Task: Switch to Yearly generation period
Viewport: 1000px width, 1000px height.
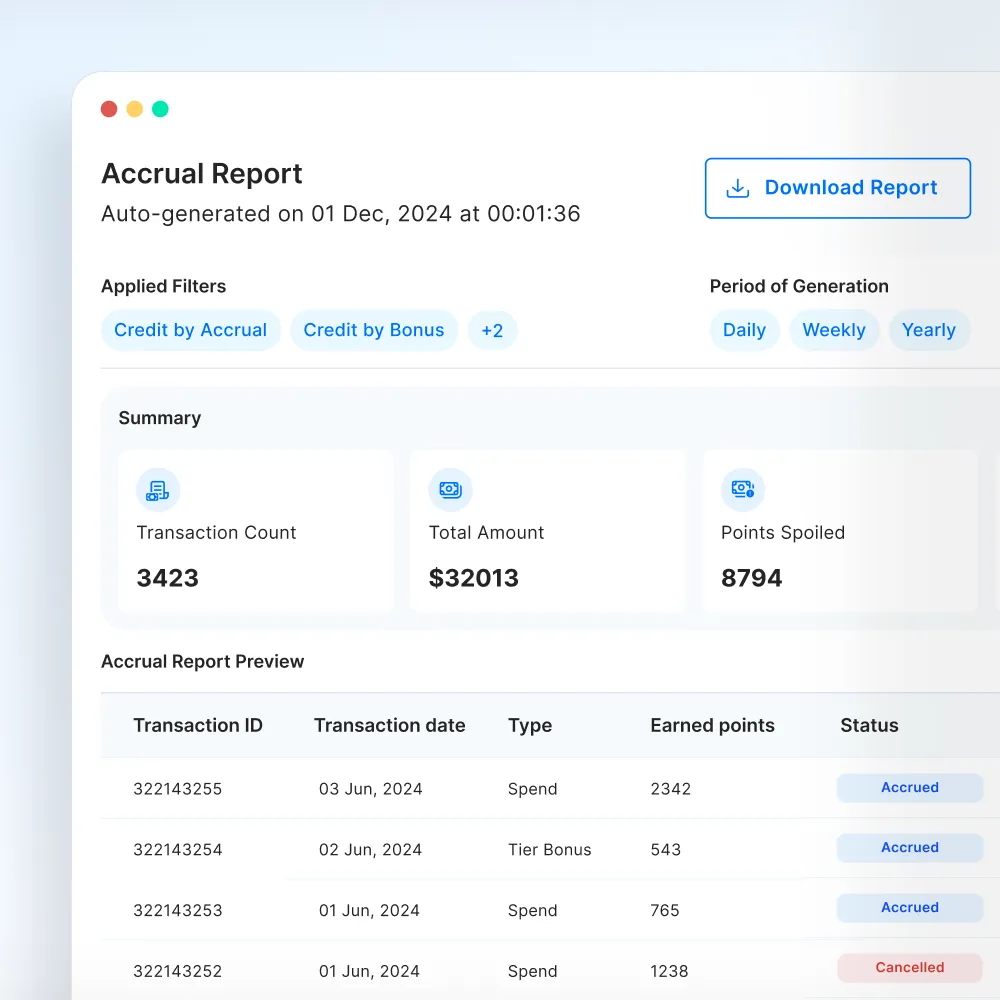Action: pyautogui.click(x=929, y=330)
